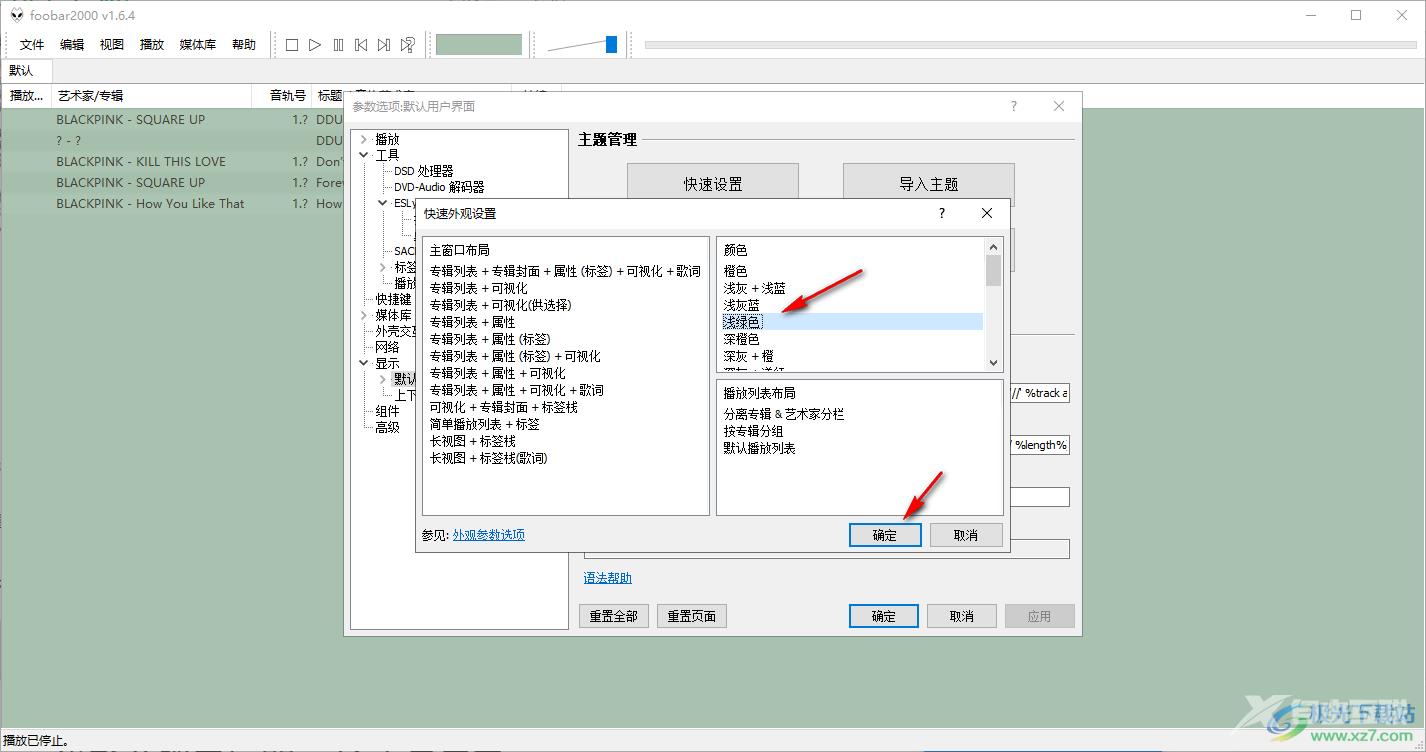Click the 重置页面 button

pos(692,616)
